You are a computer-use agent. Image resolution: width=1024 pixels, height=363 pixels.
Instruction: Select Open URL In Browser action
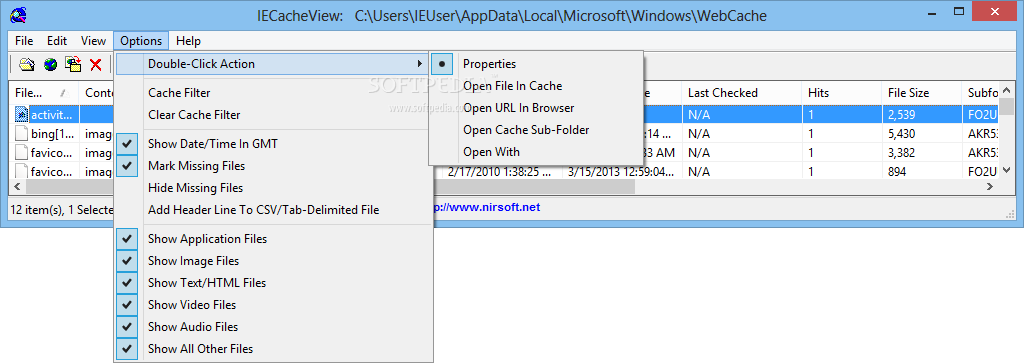pos(536,108)
